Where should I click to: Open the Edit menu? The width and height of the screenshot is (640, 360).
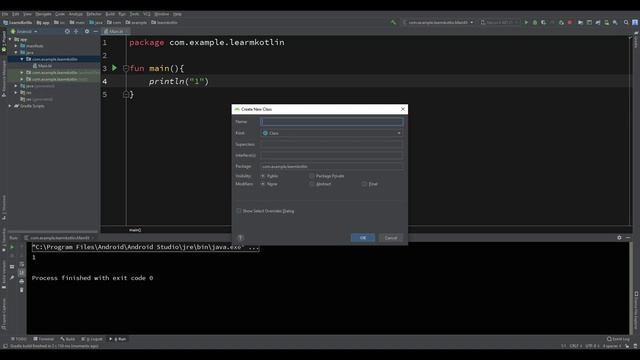click(16, 14)
